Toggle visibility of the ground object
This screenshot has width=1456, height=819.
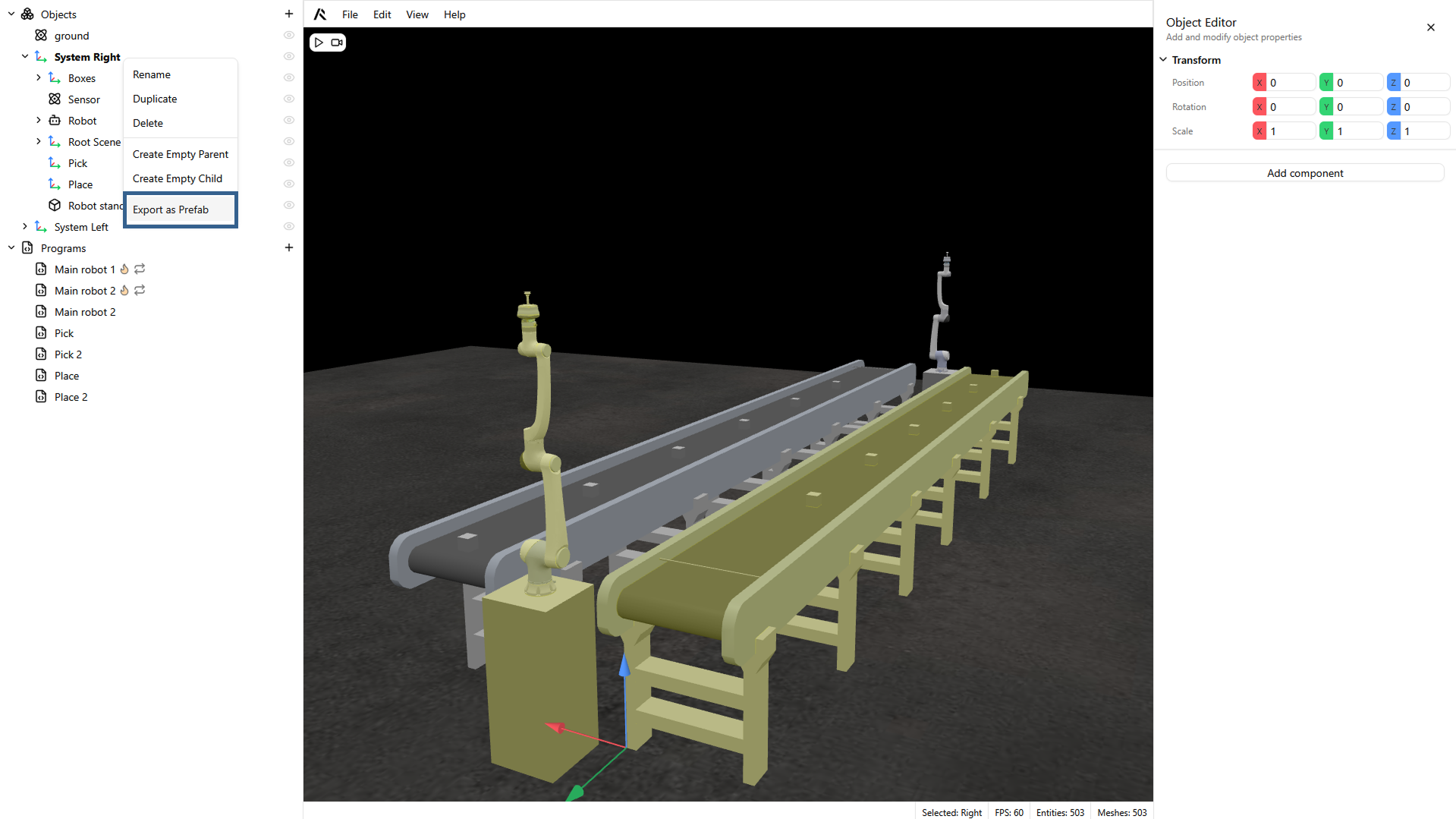(x=288, y=35)
